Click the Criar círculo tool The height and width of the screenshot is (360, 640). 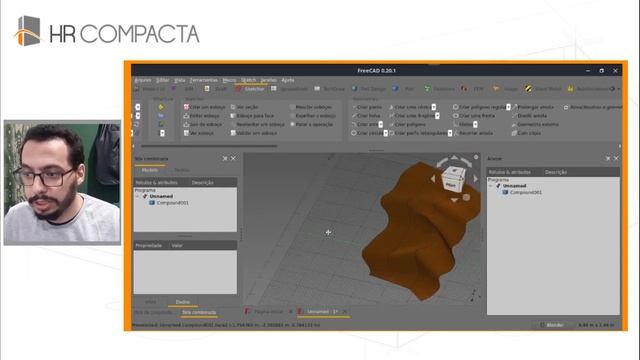pos(367,133)
